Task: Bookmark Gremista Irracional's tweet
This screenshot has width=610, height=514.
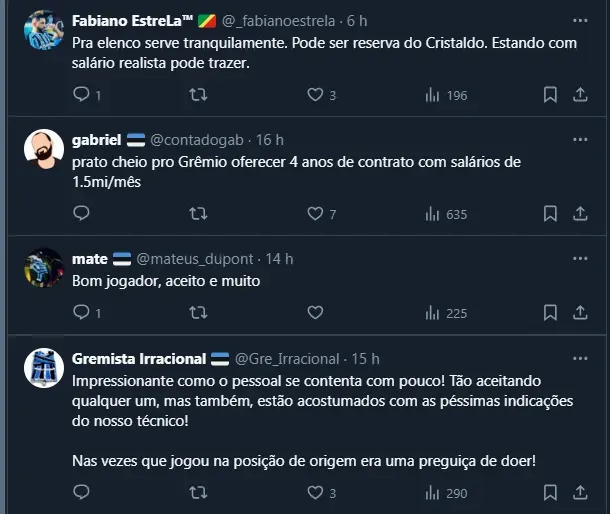Action: [x=550, y=493]
